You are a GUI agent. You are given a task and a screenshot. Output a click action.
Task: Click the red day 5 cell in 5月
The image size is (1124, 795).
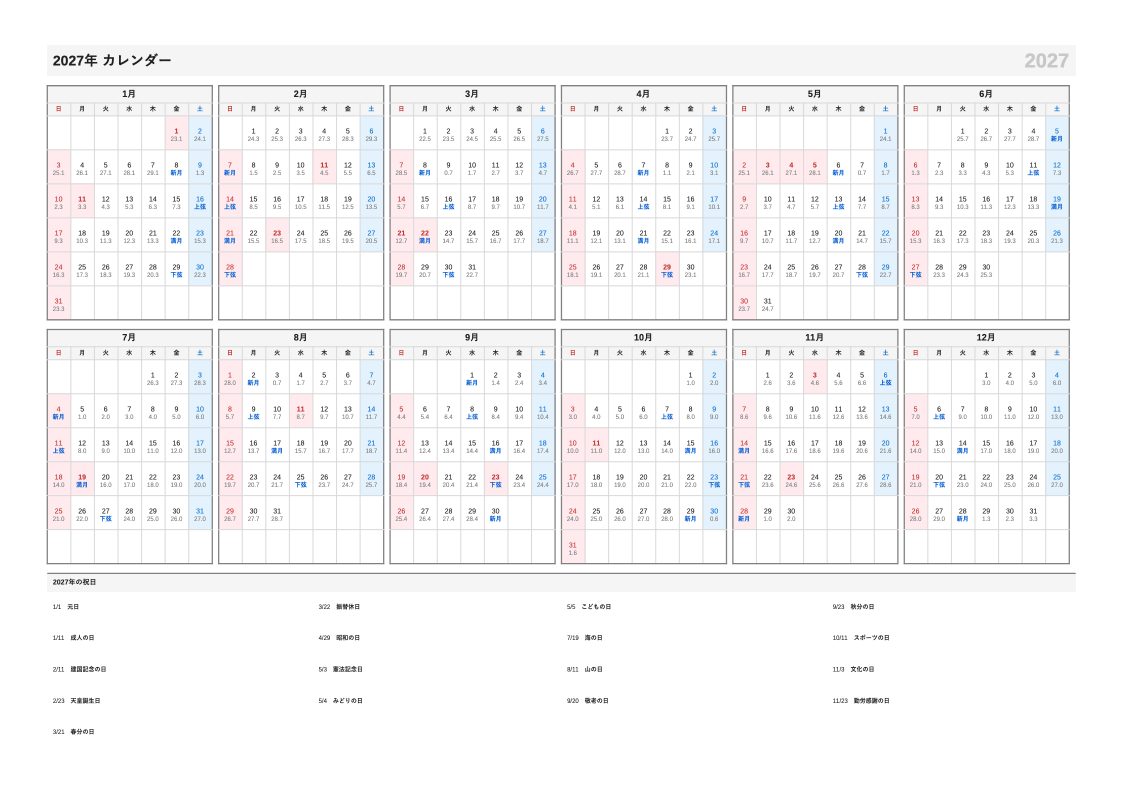814,168
